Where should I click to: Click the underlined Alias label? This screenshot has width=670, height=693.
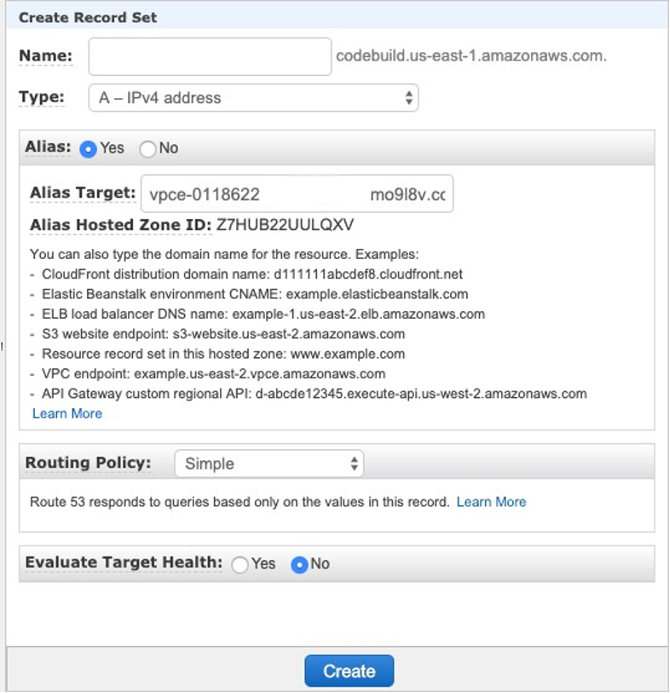pos(48,147)
